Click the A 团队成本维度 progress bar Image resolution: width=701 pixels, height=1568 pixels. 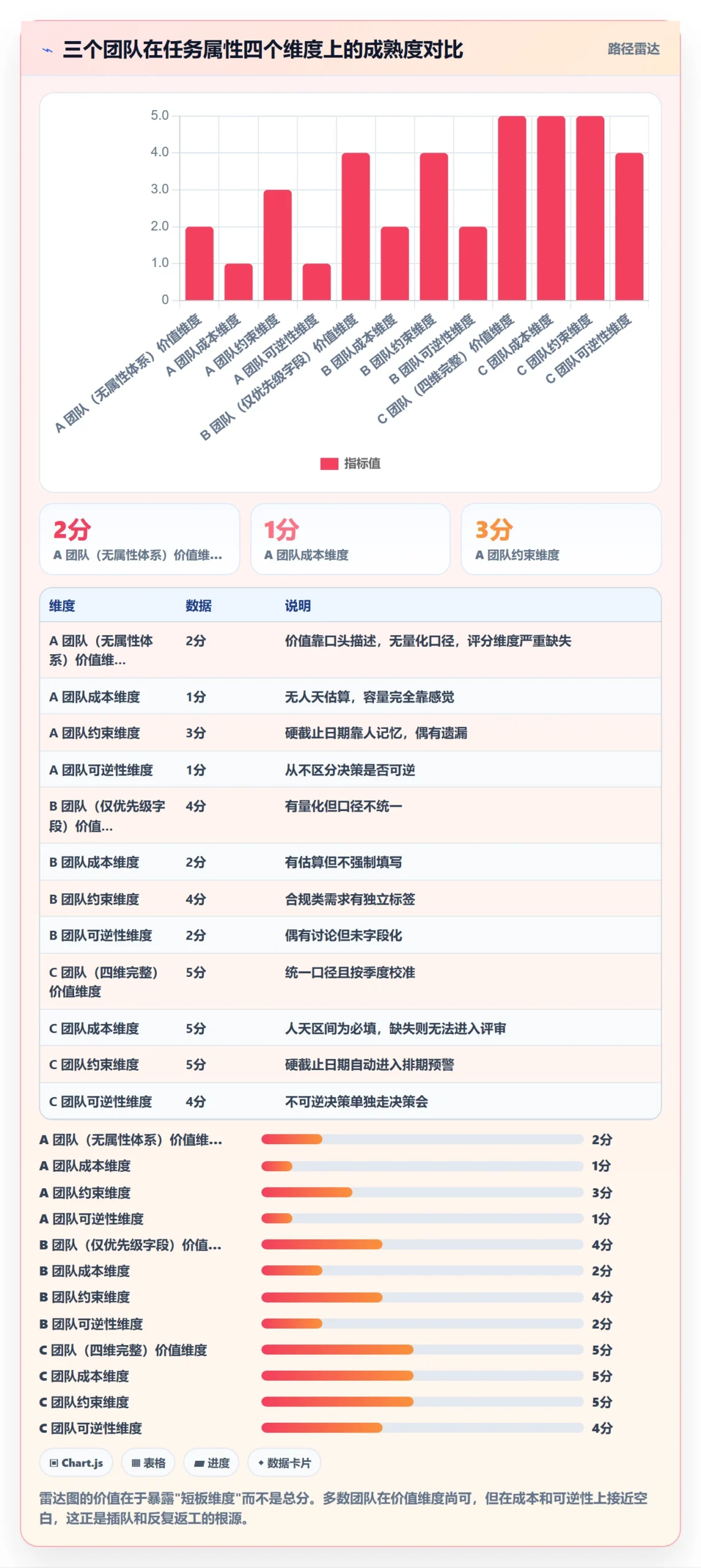(422, 1166)
